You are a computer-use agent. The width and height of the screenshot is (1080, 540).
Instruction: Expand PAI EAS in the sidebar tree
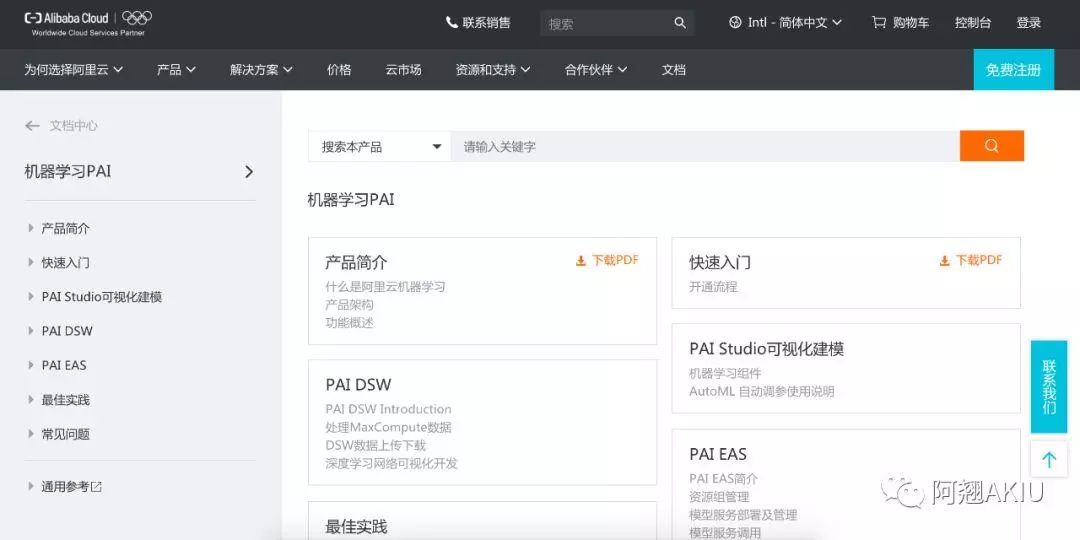coord(30,365)
